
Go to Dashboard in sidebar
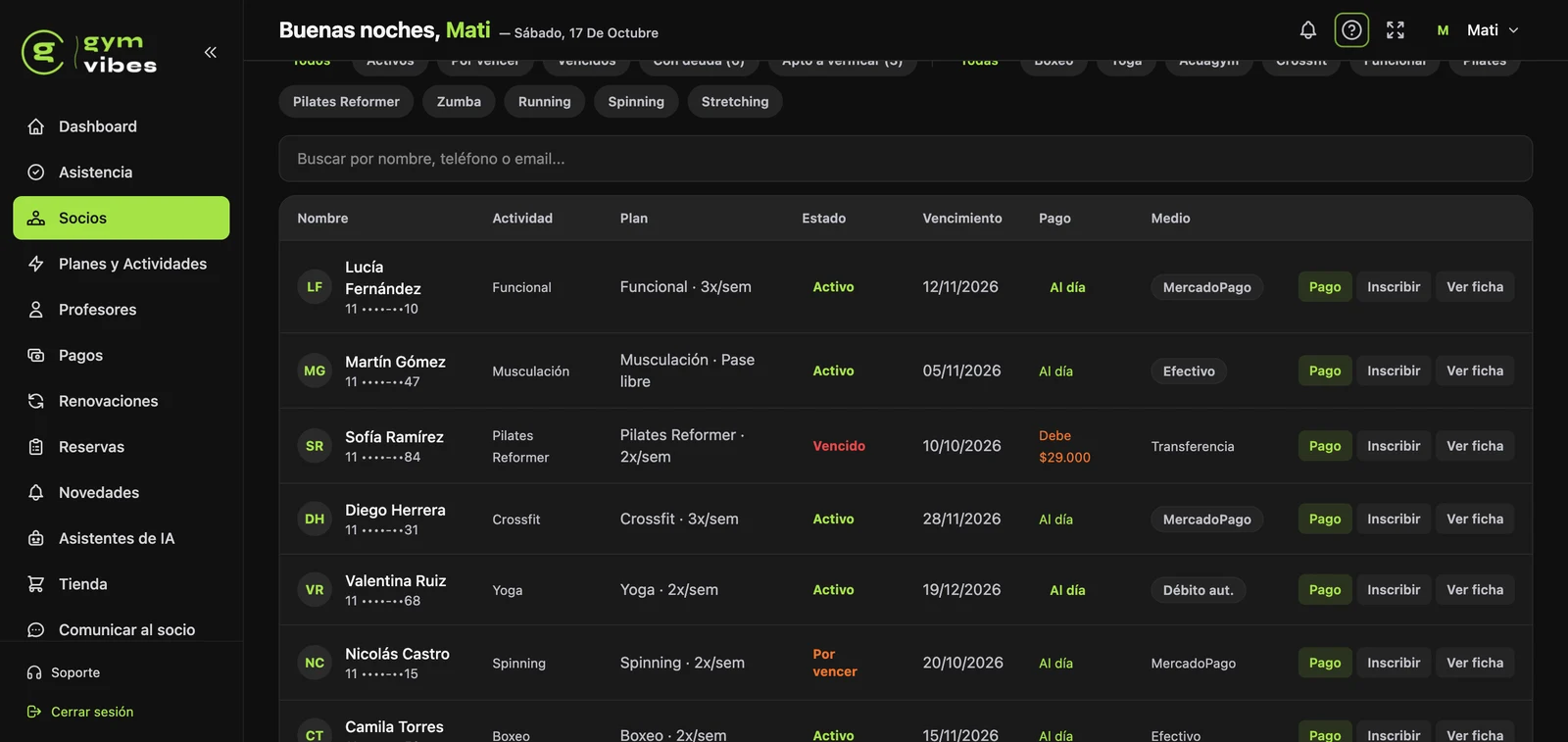click(122, 126)
